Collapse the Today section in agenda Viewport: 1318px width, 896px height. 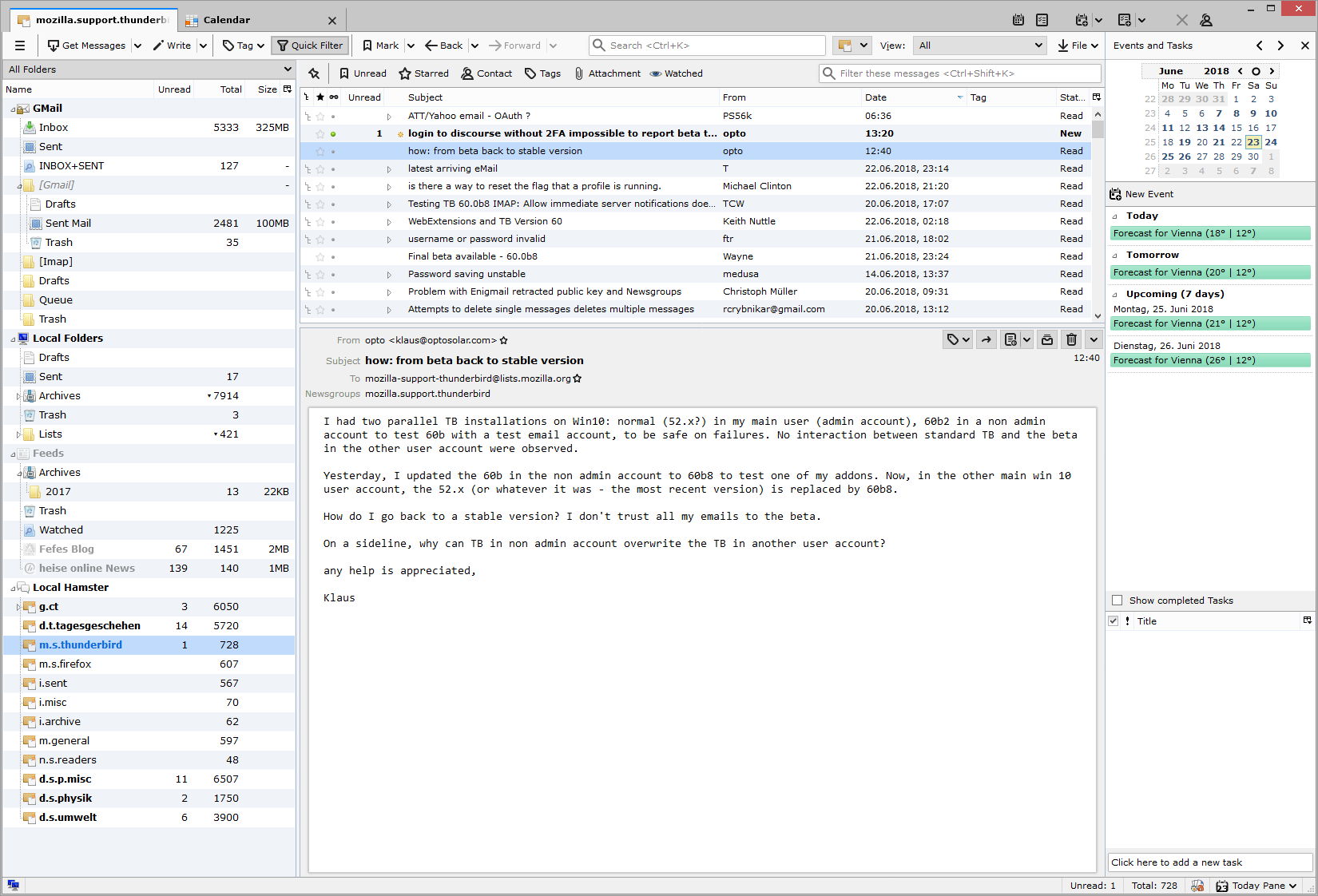[1116, 216]
